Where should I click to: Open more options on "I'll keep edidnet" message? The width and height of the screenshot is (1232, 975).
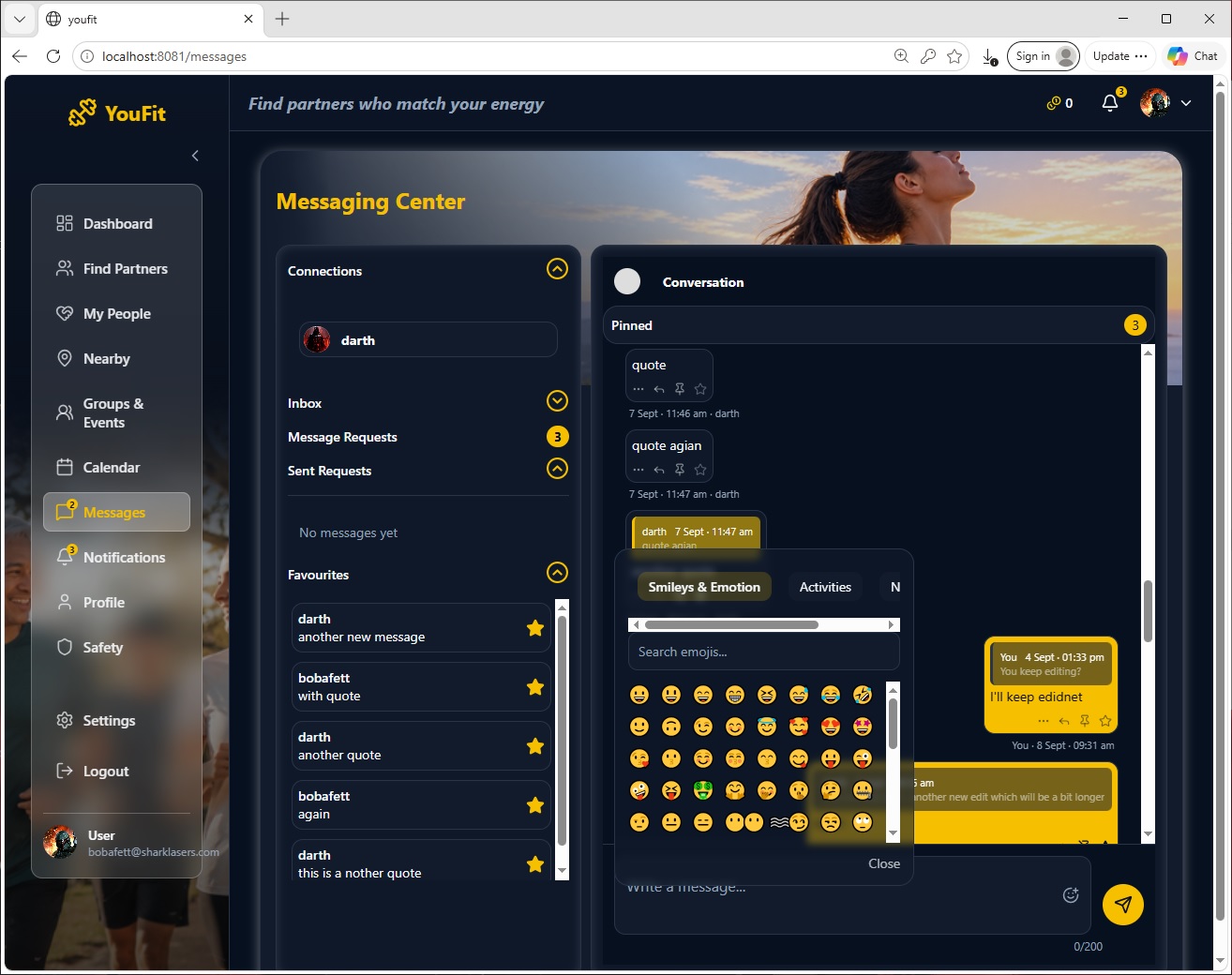(1044, 721)
